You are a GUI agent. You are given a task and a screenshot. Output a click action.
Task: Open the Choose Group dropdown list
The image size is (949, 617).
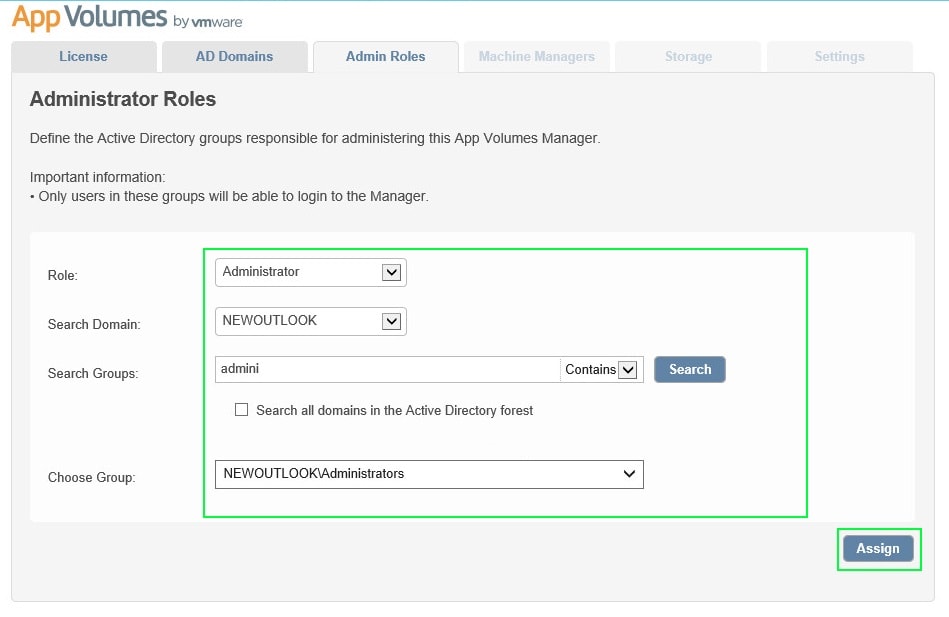pos(429,474)
